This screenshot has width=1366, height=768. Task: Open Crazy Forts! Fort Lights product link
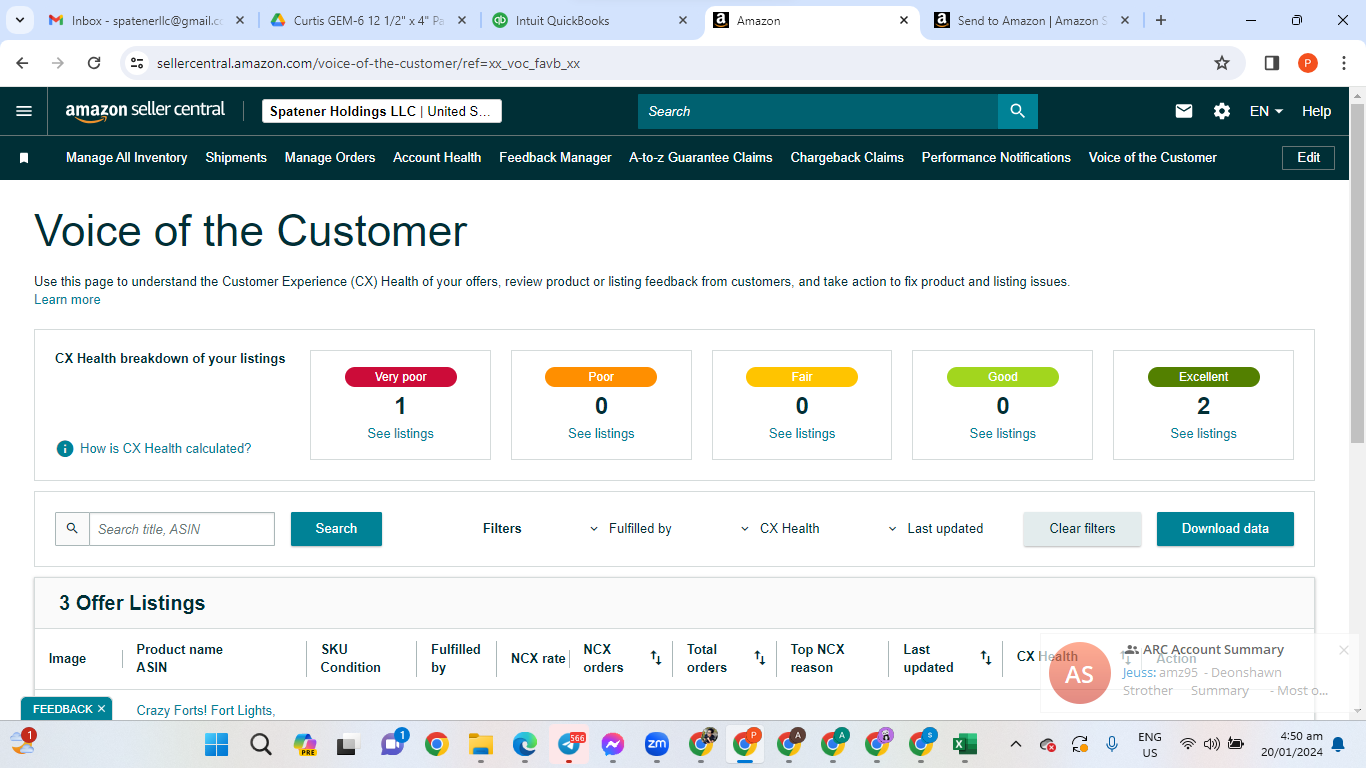pos(205,710)
